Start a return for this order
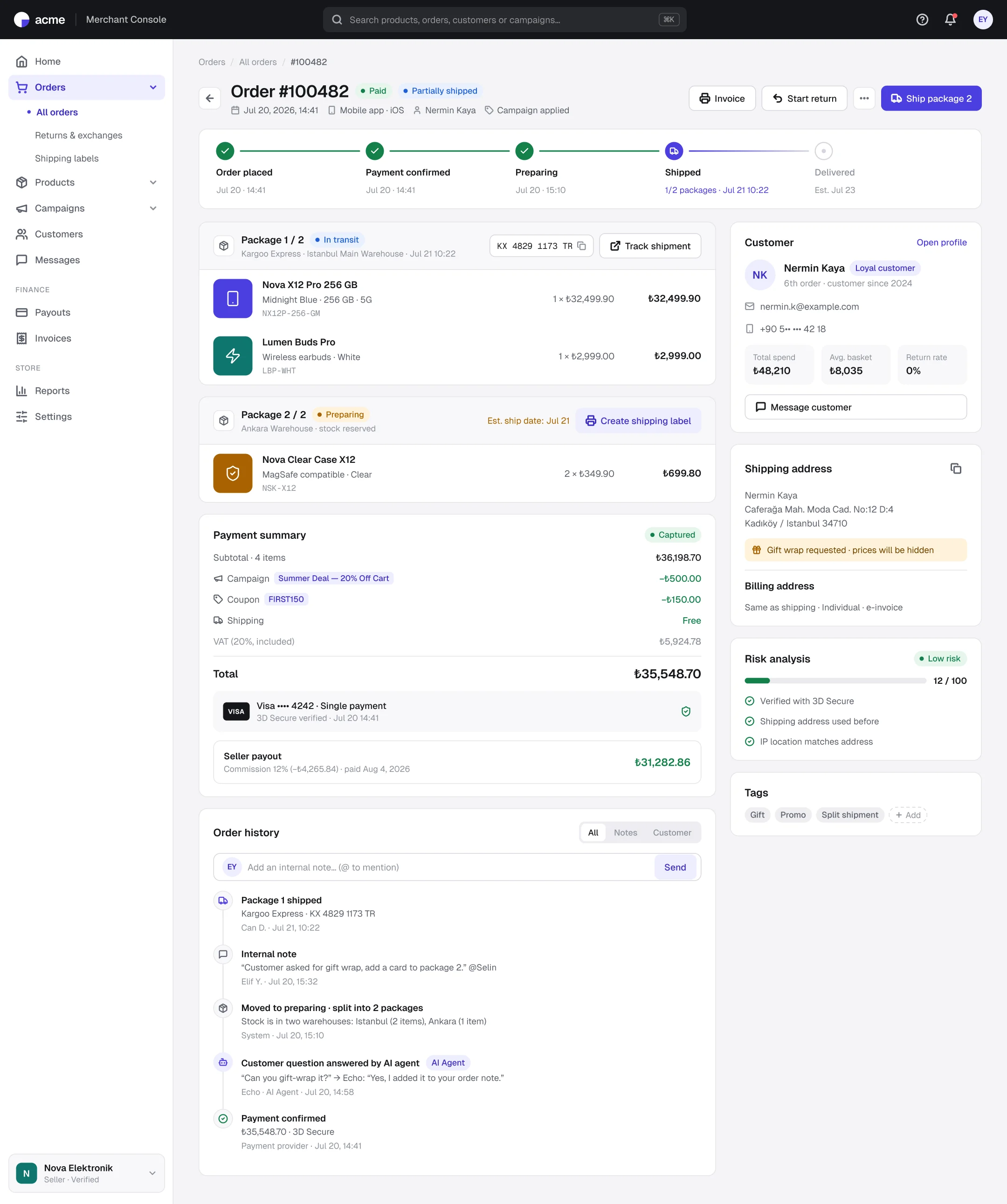1007x1204 pixels. (x=804, y=98)
